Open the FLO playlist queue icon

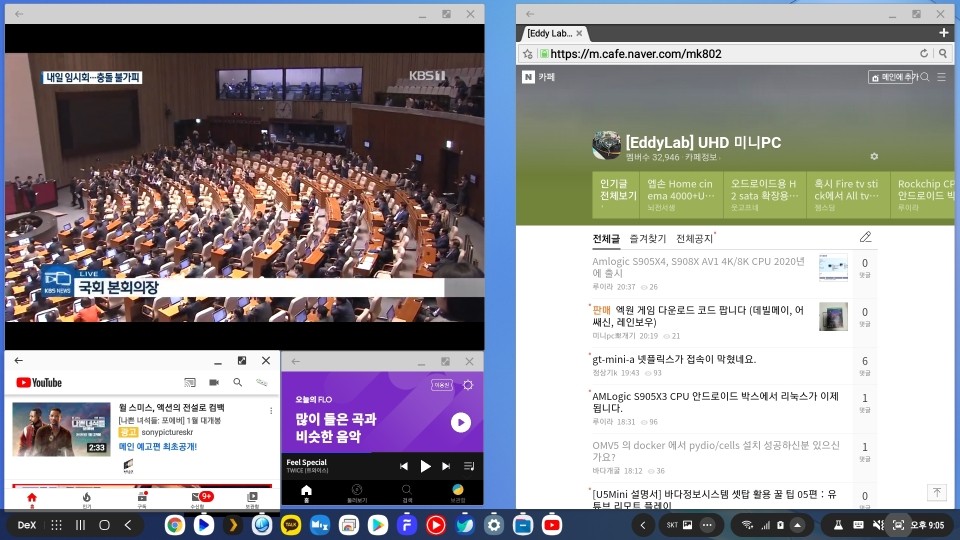click(x=469, y=467)
